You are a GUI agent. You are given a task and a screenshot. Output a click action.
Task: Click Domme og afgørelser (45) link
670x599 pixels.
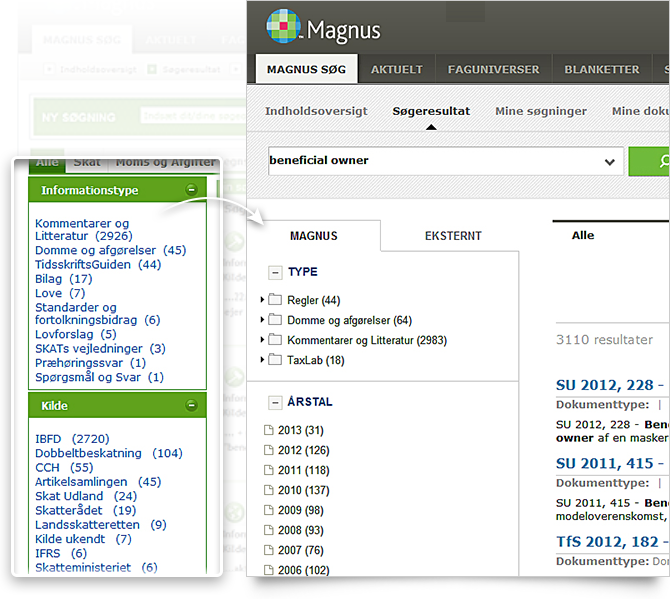click(111, 250)
